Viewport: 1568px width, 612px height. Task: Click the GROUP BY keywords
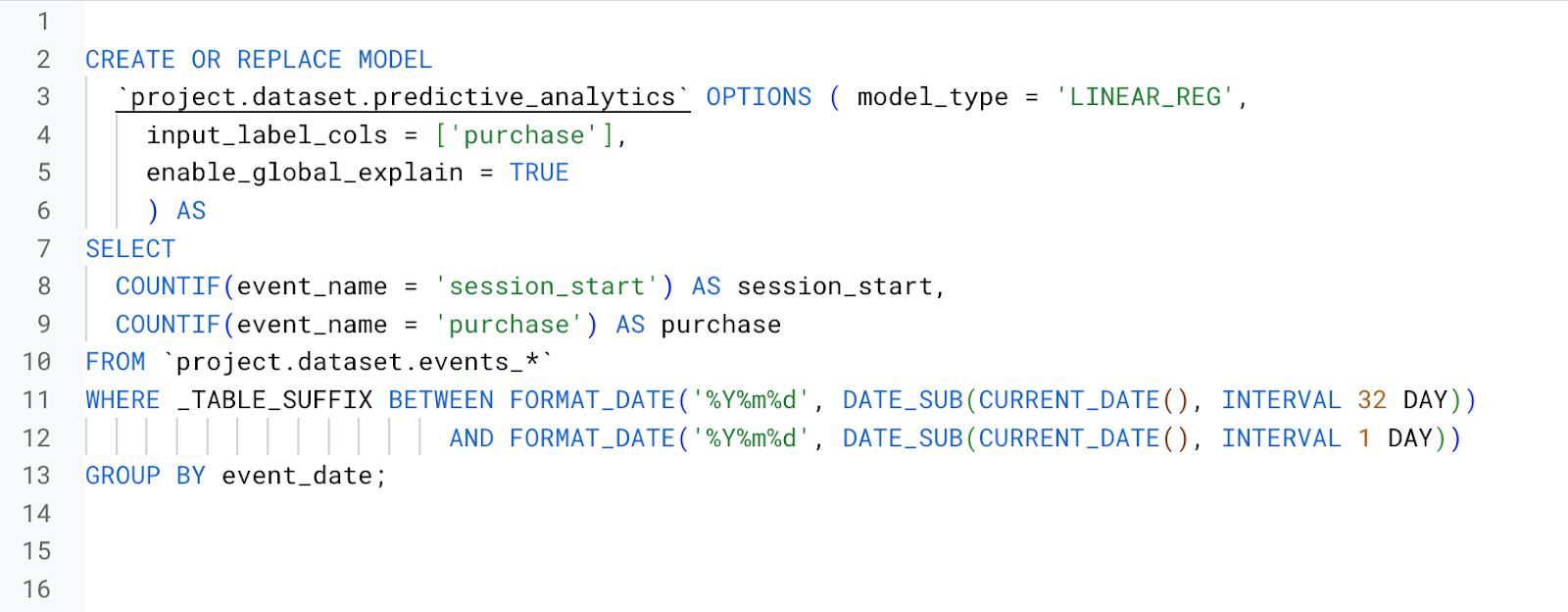(145, 476)
